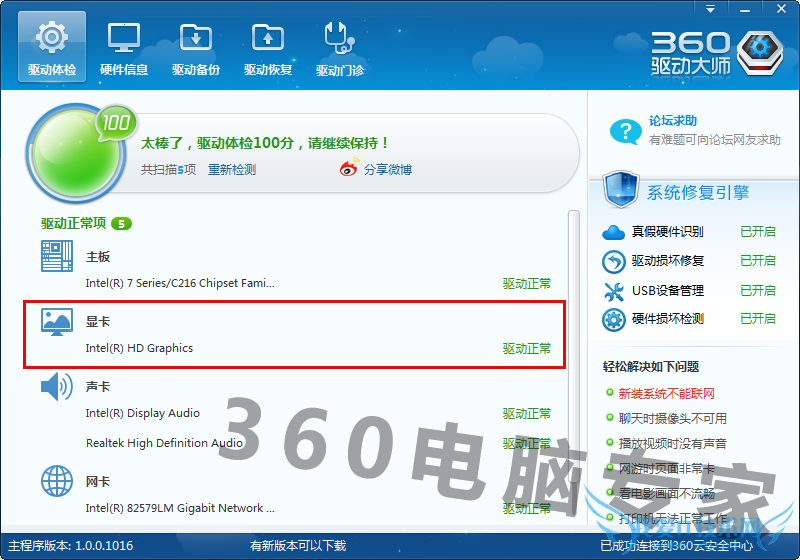Click the 硬件损坏检测 gear icon
The width and height of the screenshot is (800, 560).
[x=613, y=320]
